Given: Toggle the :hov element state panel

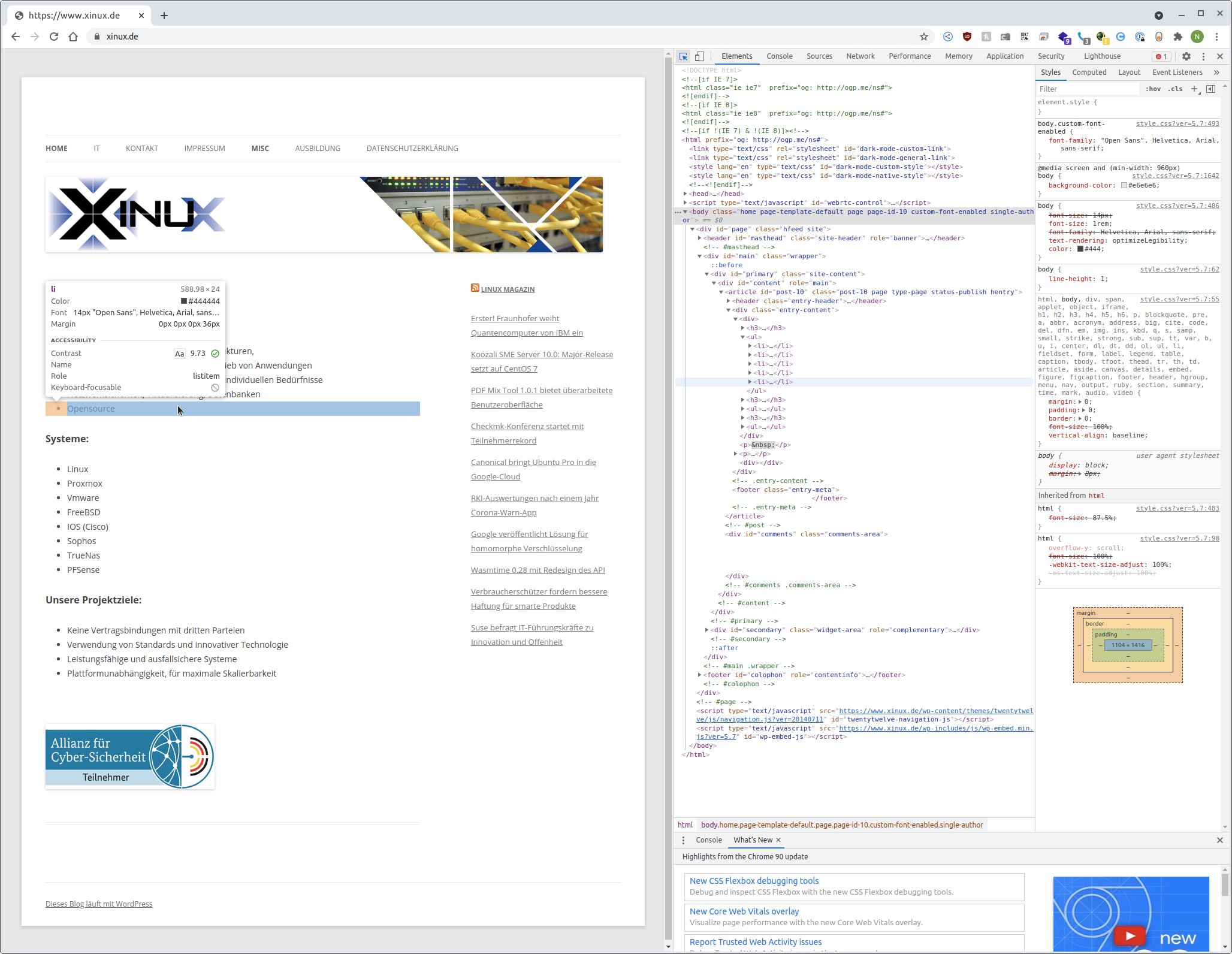Looking at the screenshot, I should point(1153,89).
